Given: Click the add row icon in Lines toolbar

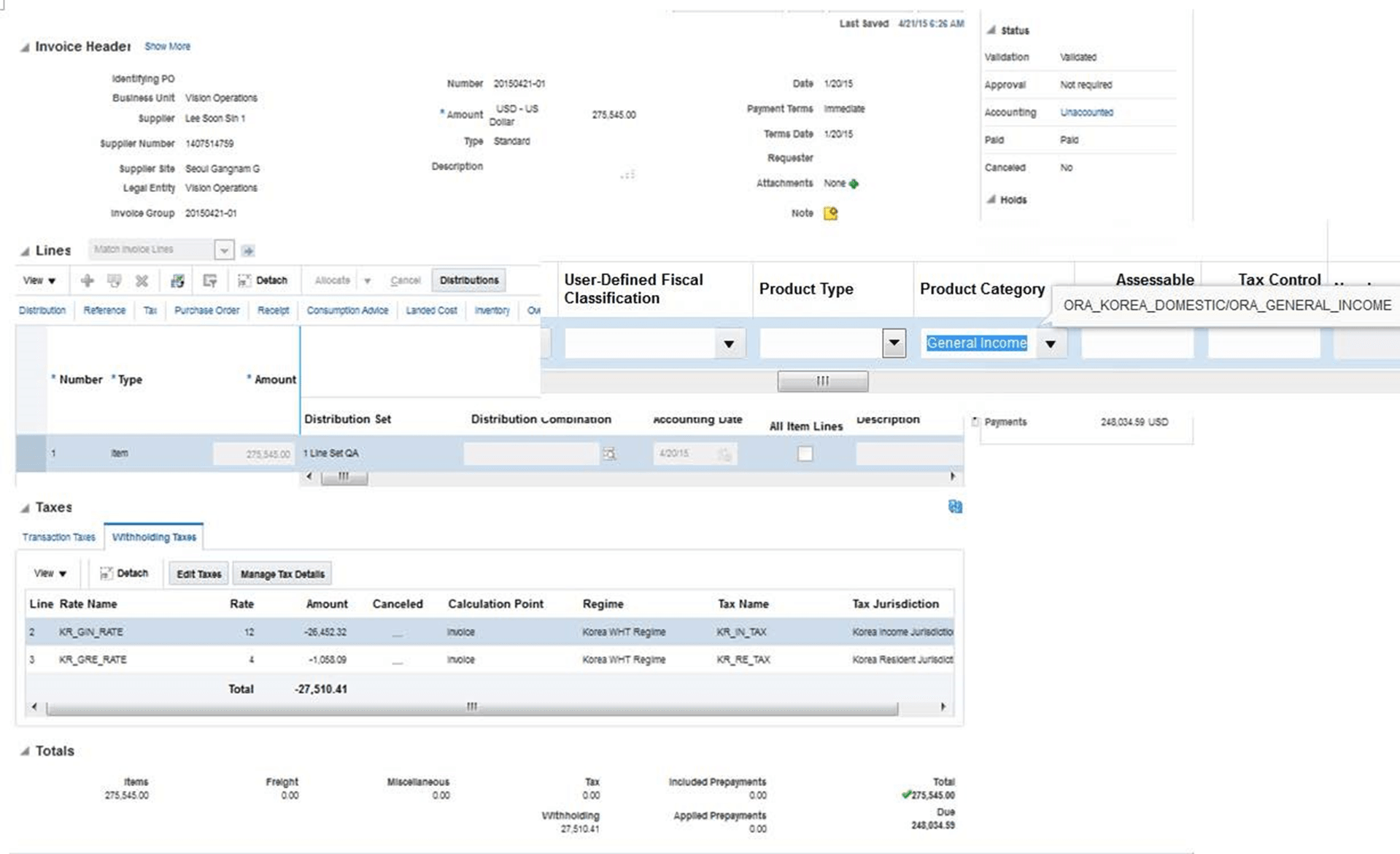Looking at the screenshot, I should click(x=88, y=280).
